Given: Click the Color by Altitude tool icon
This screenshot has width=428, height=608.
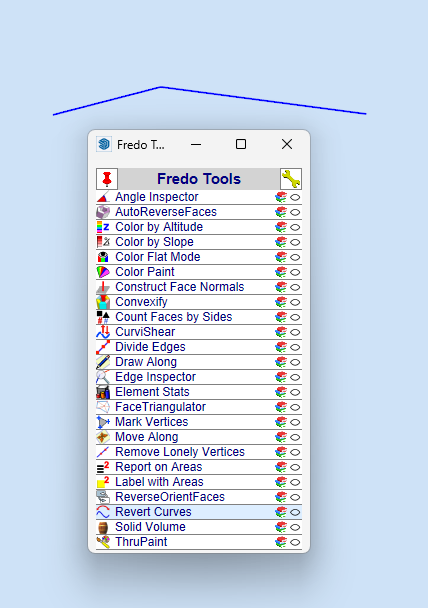Looking at the screenshot, I should 103,227.
